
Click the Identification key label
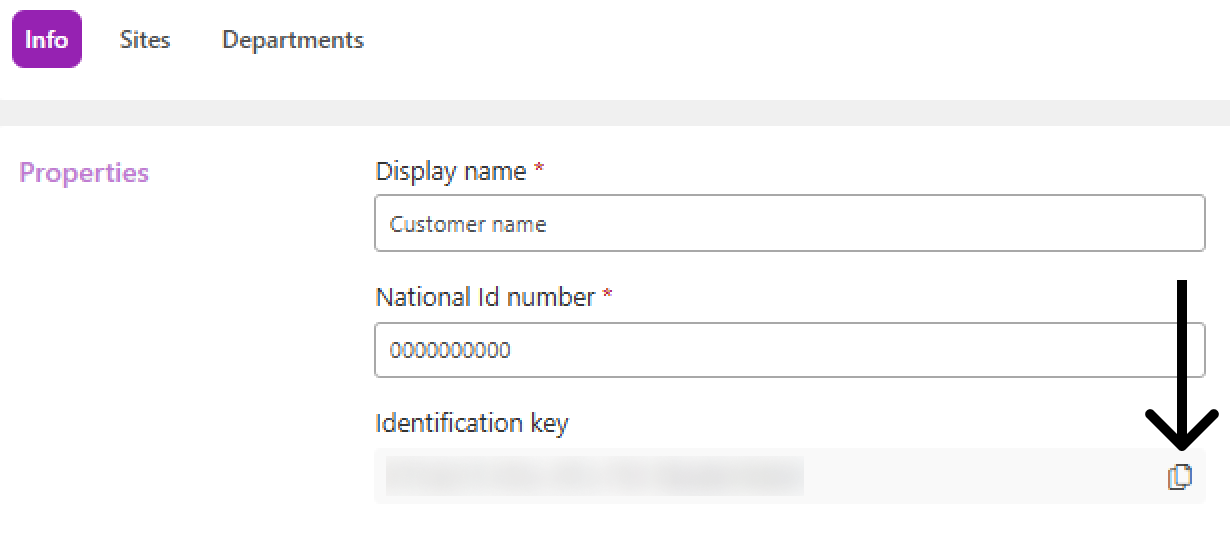(472, 423)
